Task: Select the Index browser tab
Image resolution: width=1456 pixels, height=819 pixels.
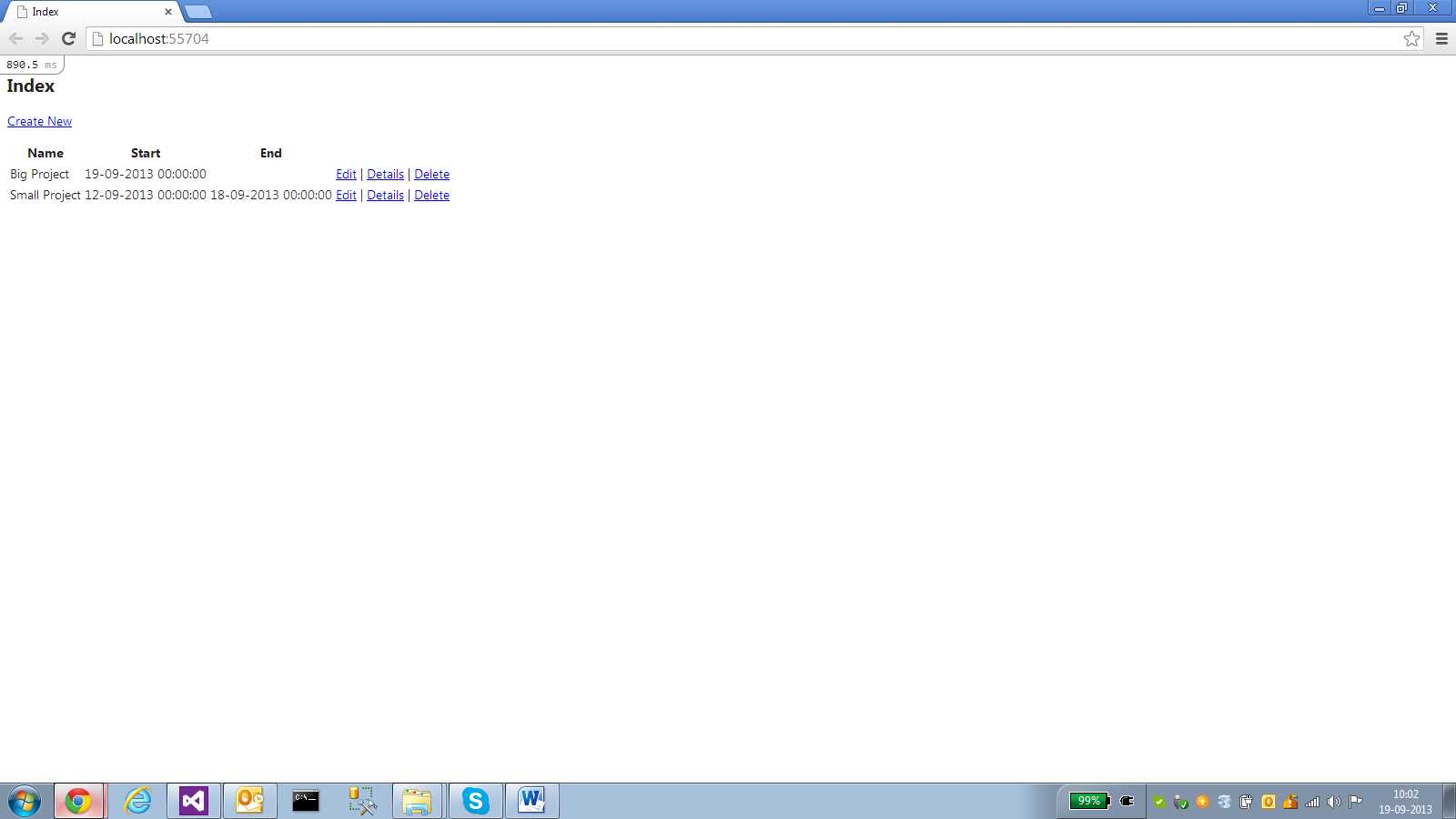Action: [x=91, y=12]
